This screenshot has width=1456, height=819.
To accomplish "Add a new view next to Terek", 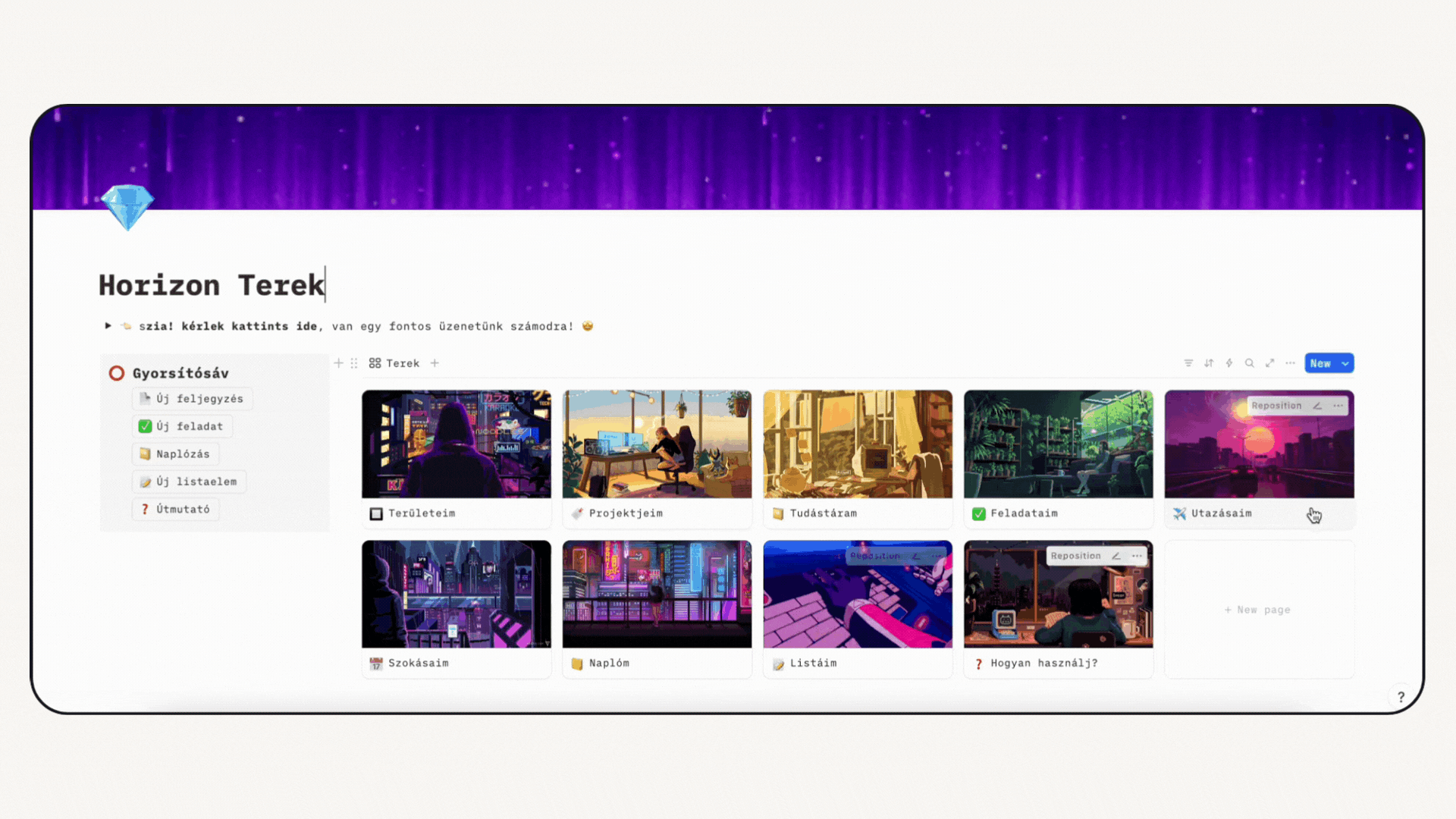I will tap(435, 363).
